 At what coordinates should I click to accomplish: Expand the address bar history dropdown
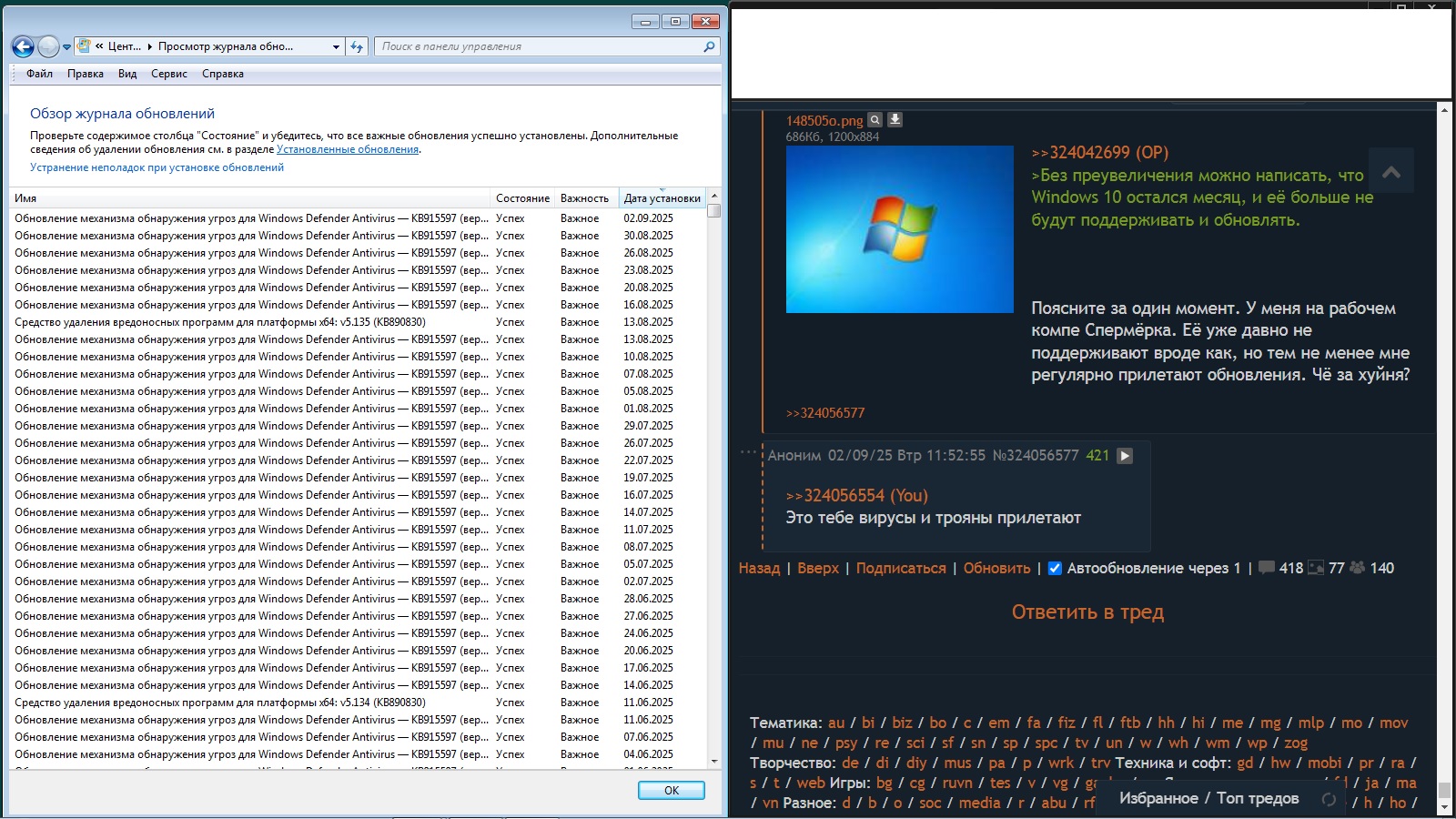pyautogui.click(x=336, y=46)
